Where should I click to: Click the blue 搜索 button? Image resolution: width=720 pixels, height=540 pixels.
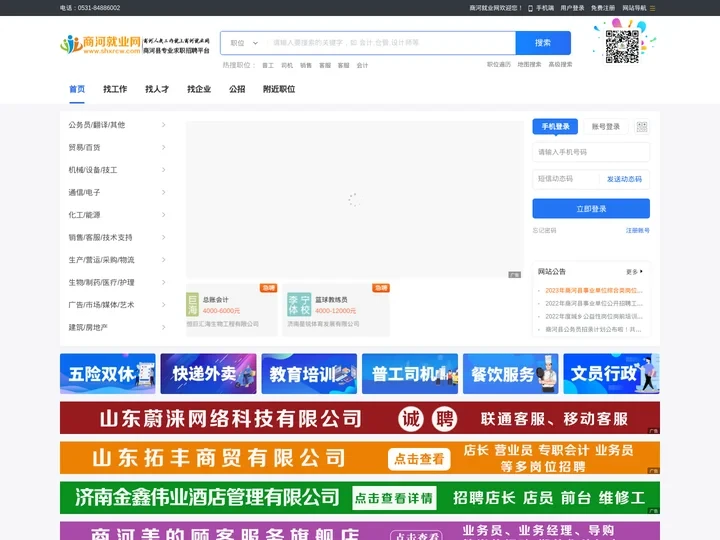(x=543, y=43)
